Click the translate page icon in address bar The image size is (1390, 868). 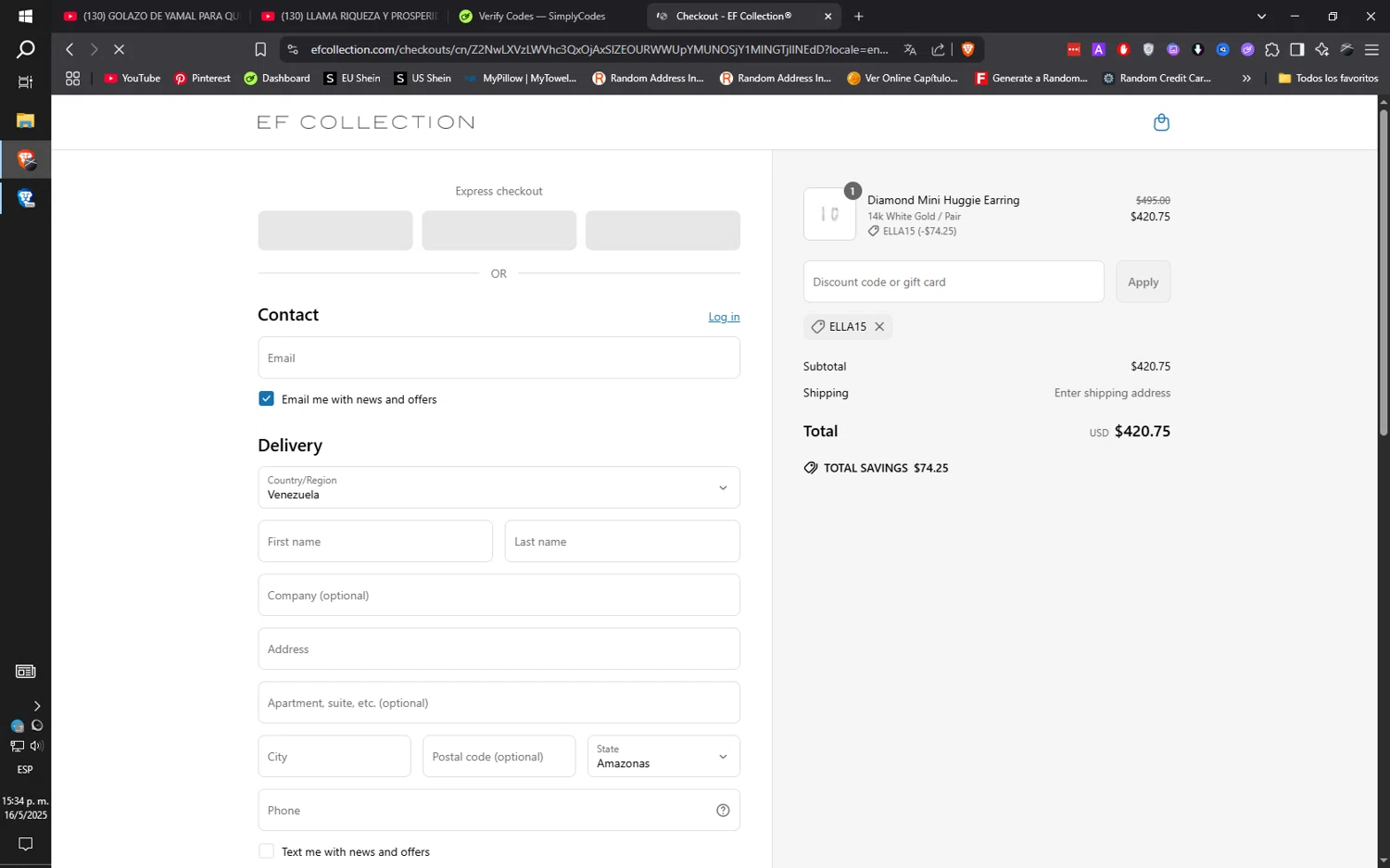tap(910, 49)
